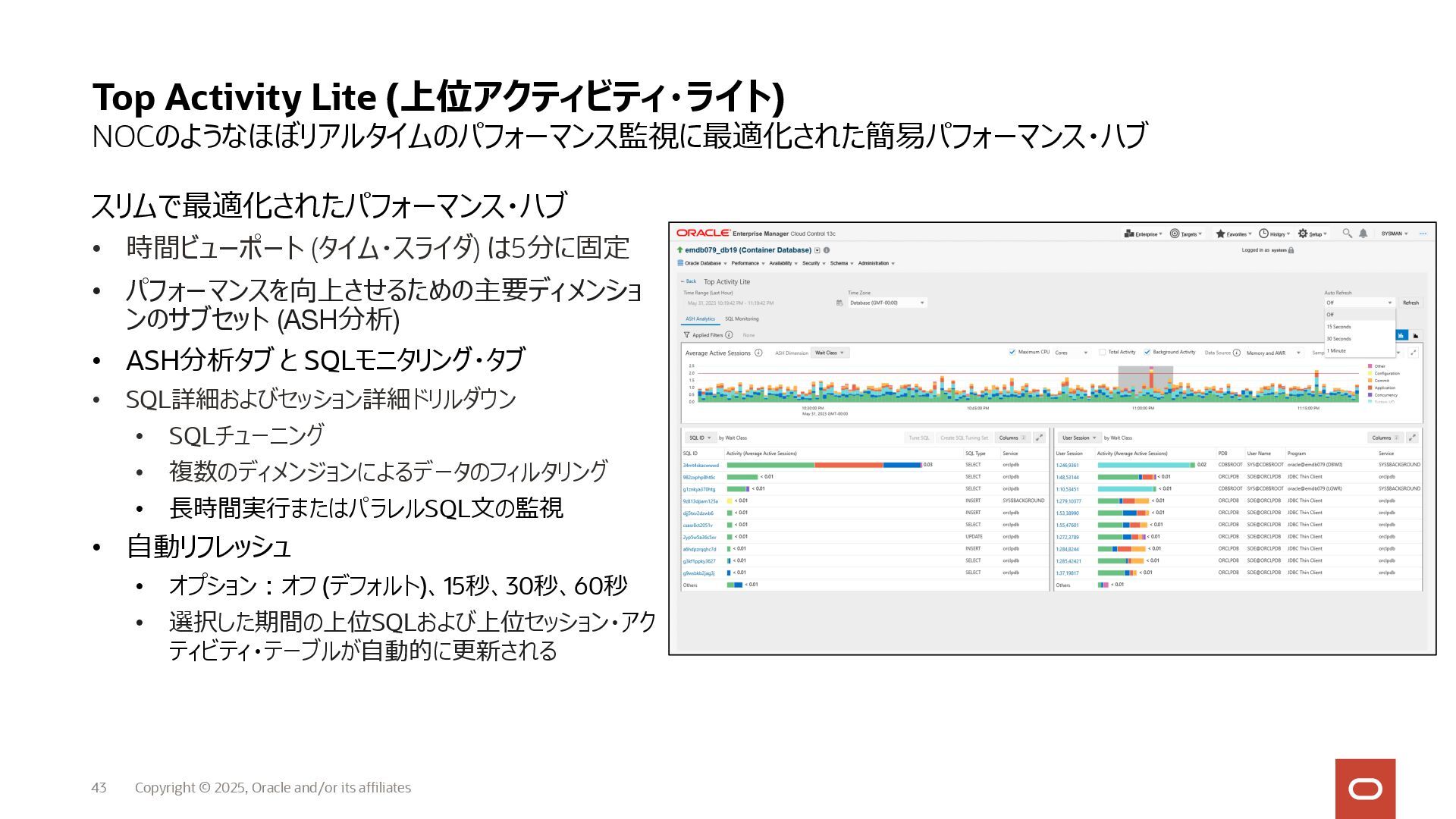Open the Performance menu
The image size is (1456, 819).
pyautogui.click(x=748, y=263)
